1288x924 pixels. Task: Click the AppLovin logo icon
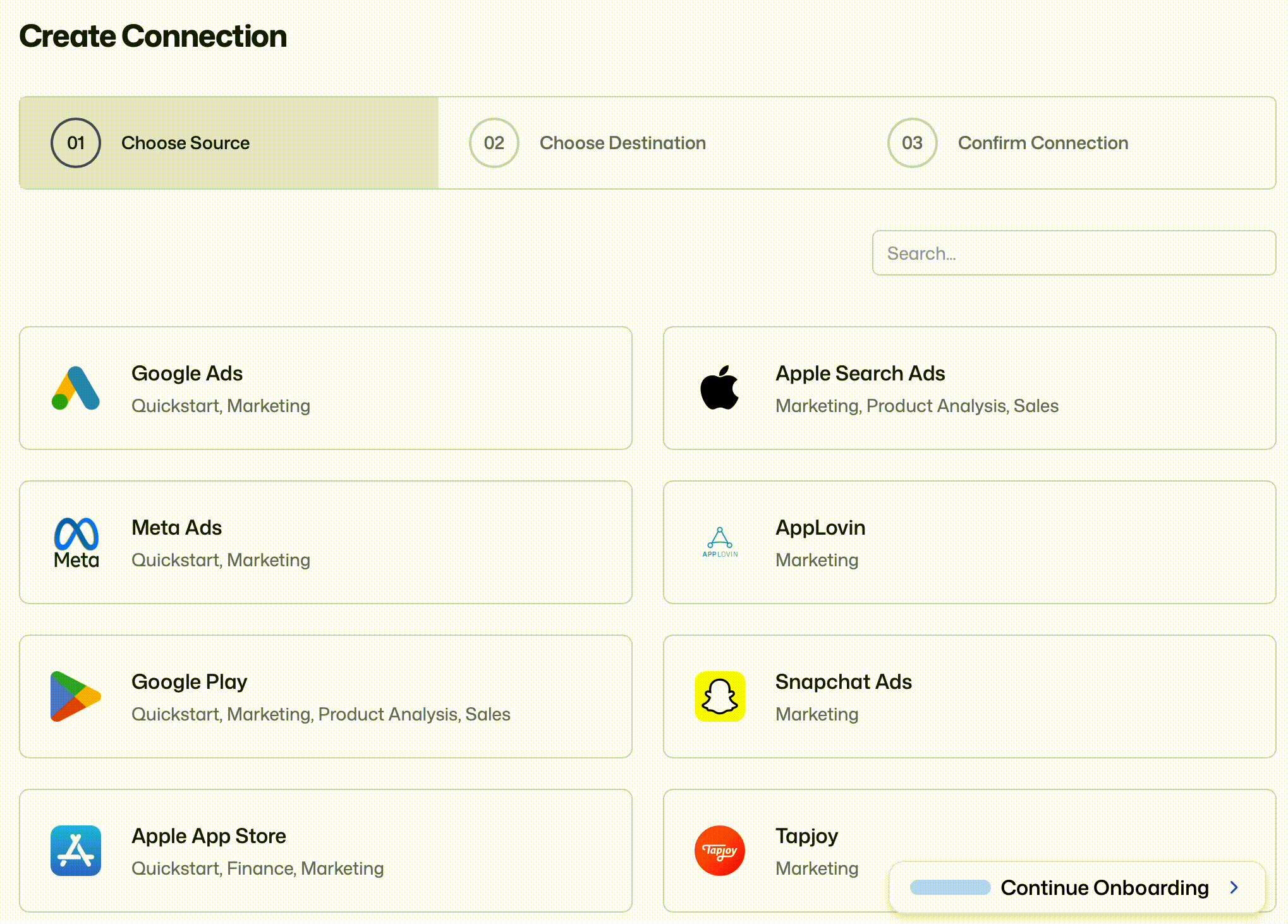click(720, 542)
